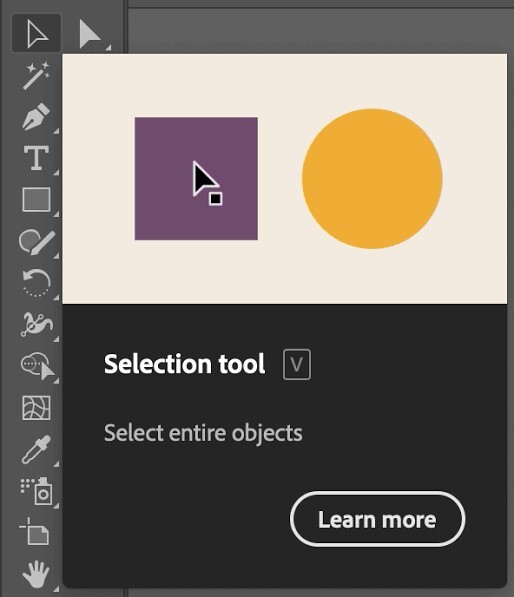The width and height of the screenshot is (514, 597).
Task: Activate the Symbol Sprayer tool
Action: (37, 491)
